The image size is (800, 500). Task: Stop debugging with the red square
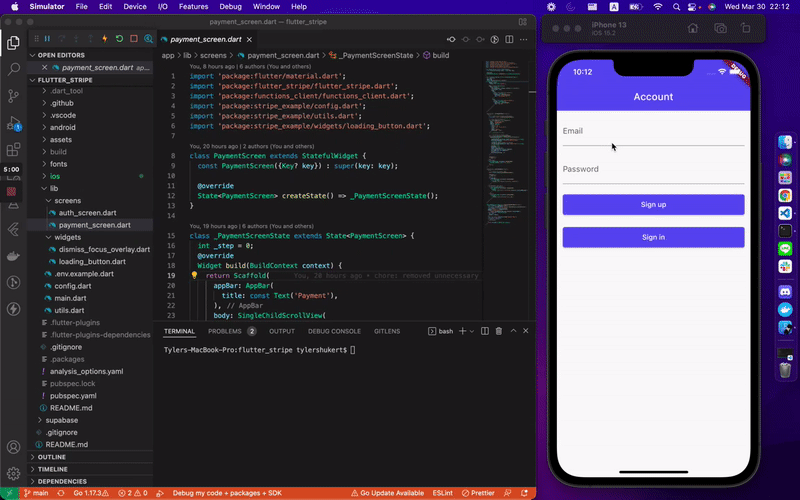click(134, 39)
